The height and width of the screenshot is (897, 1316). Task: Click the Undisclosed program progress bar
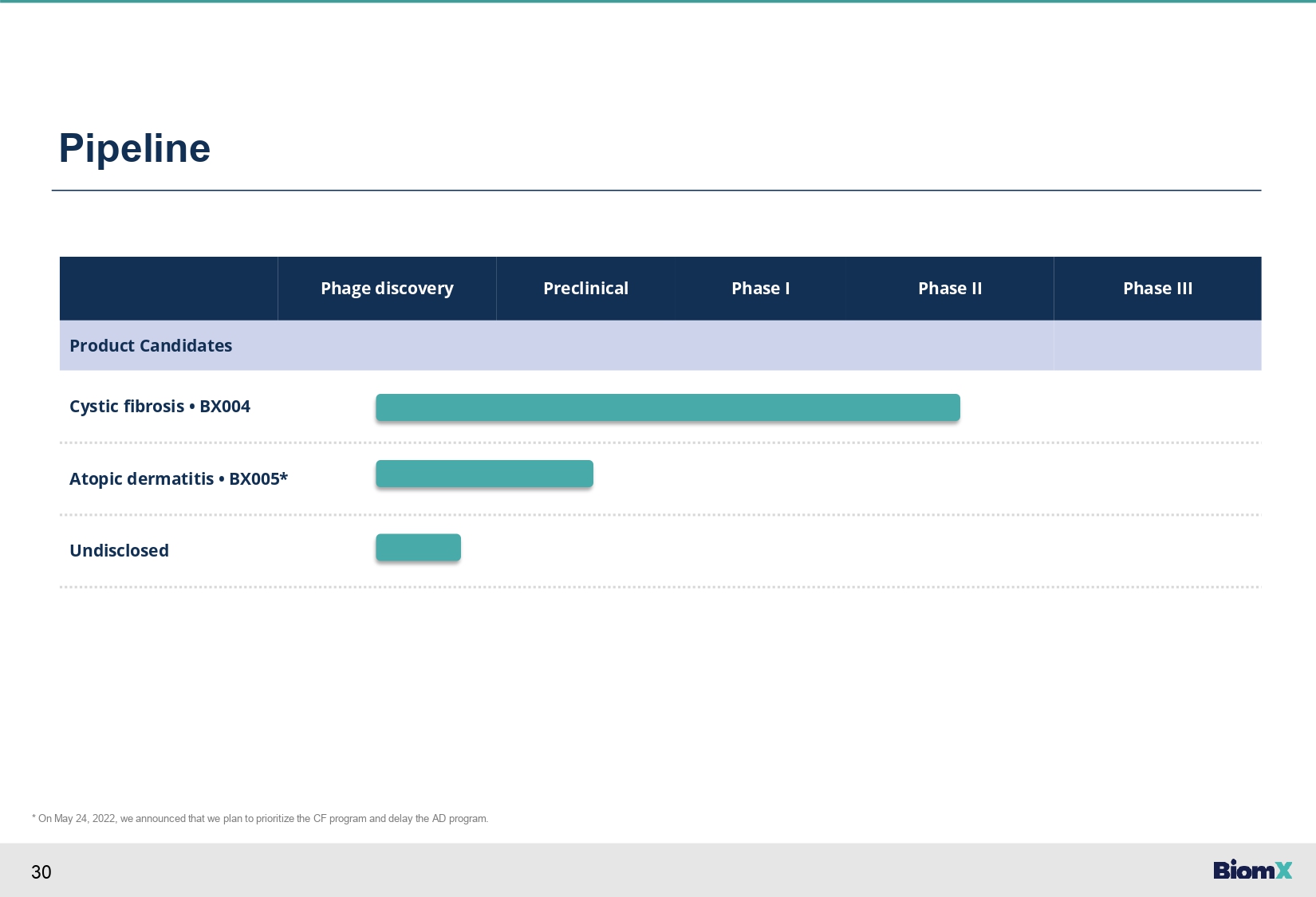(418, 547)
